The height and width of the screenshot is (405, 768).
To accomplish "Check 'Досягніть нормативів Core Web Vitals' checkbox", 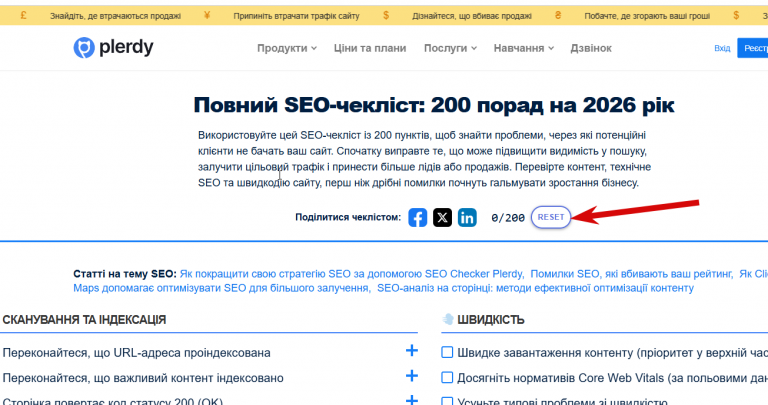I will coord(447,378).
